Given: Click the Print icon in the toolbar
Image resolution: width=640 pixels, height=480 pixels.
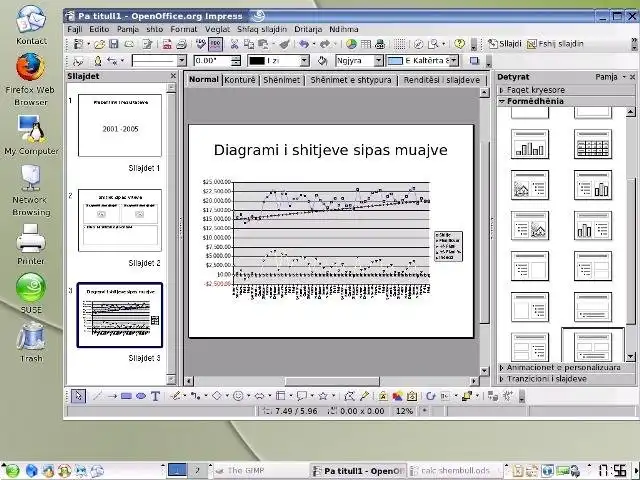Looking at the screenshot, I should [181, 44].
